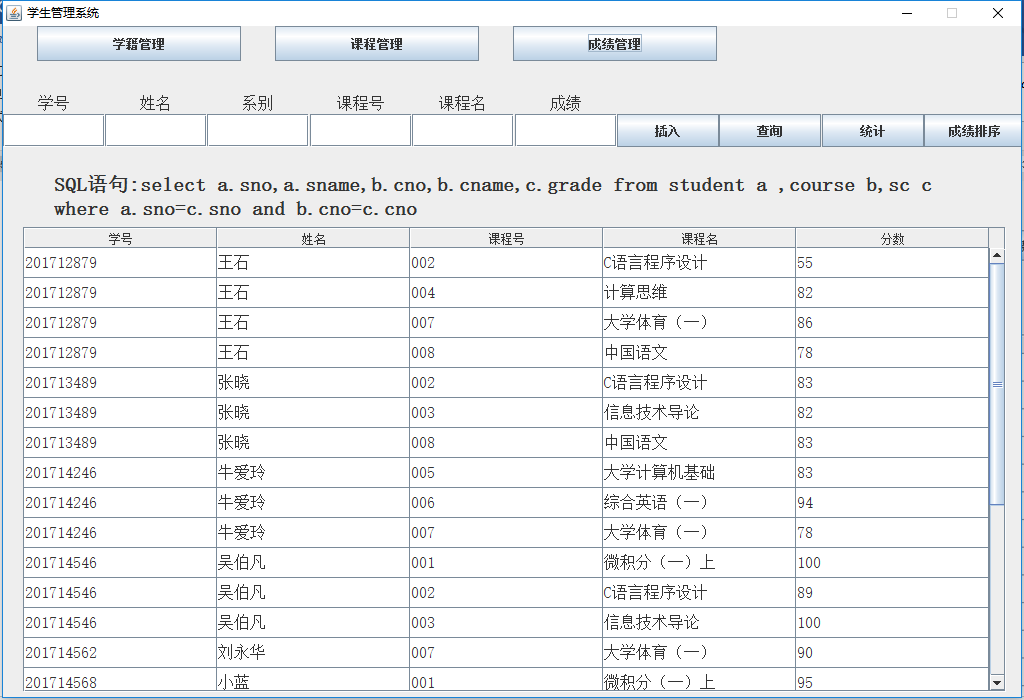Select 吴伯凡's 微积分（一）上 cell
Screen dimensions: 1024x700
pos(699,563)
